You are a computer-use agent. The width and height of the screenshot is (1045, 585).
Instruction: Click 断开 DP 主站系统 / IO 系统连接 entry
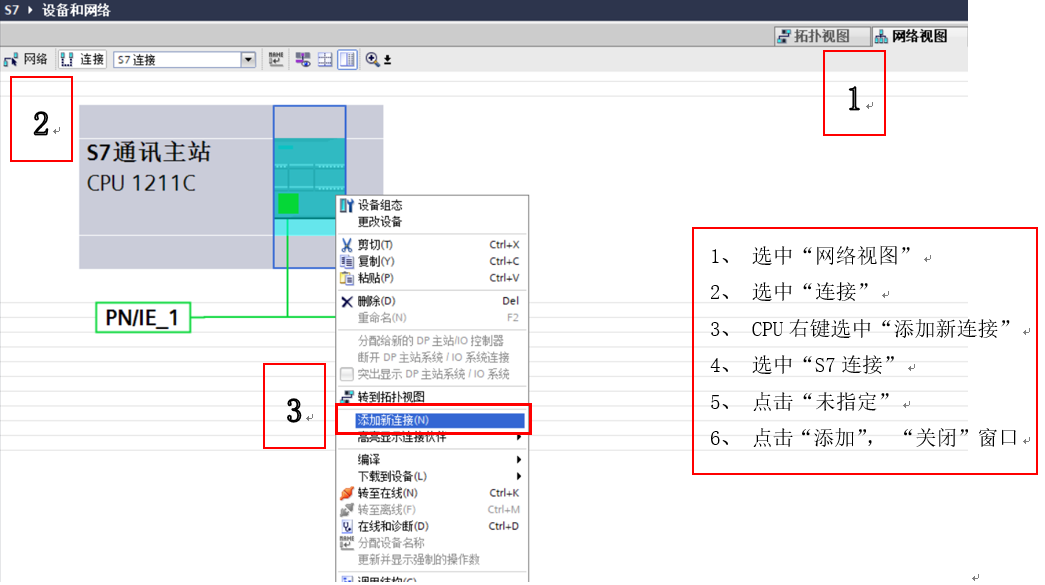click(x=433, y=357)
